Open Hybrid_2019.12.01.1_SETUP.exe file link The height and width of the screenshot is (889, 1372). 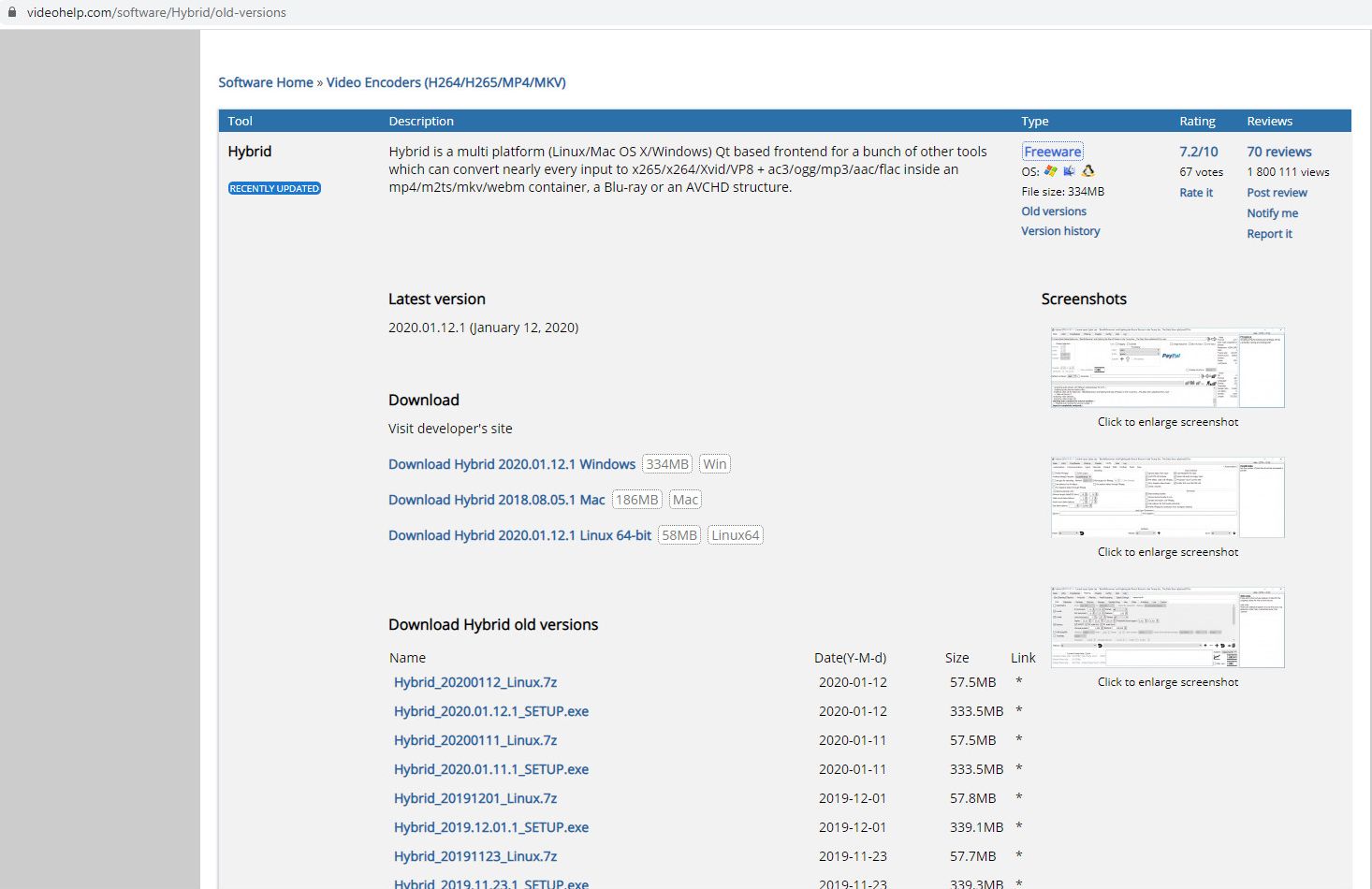tap(491, 827)
